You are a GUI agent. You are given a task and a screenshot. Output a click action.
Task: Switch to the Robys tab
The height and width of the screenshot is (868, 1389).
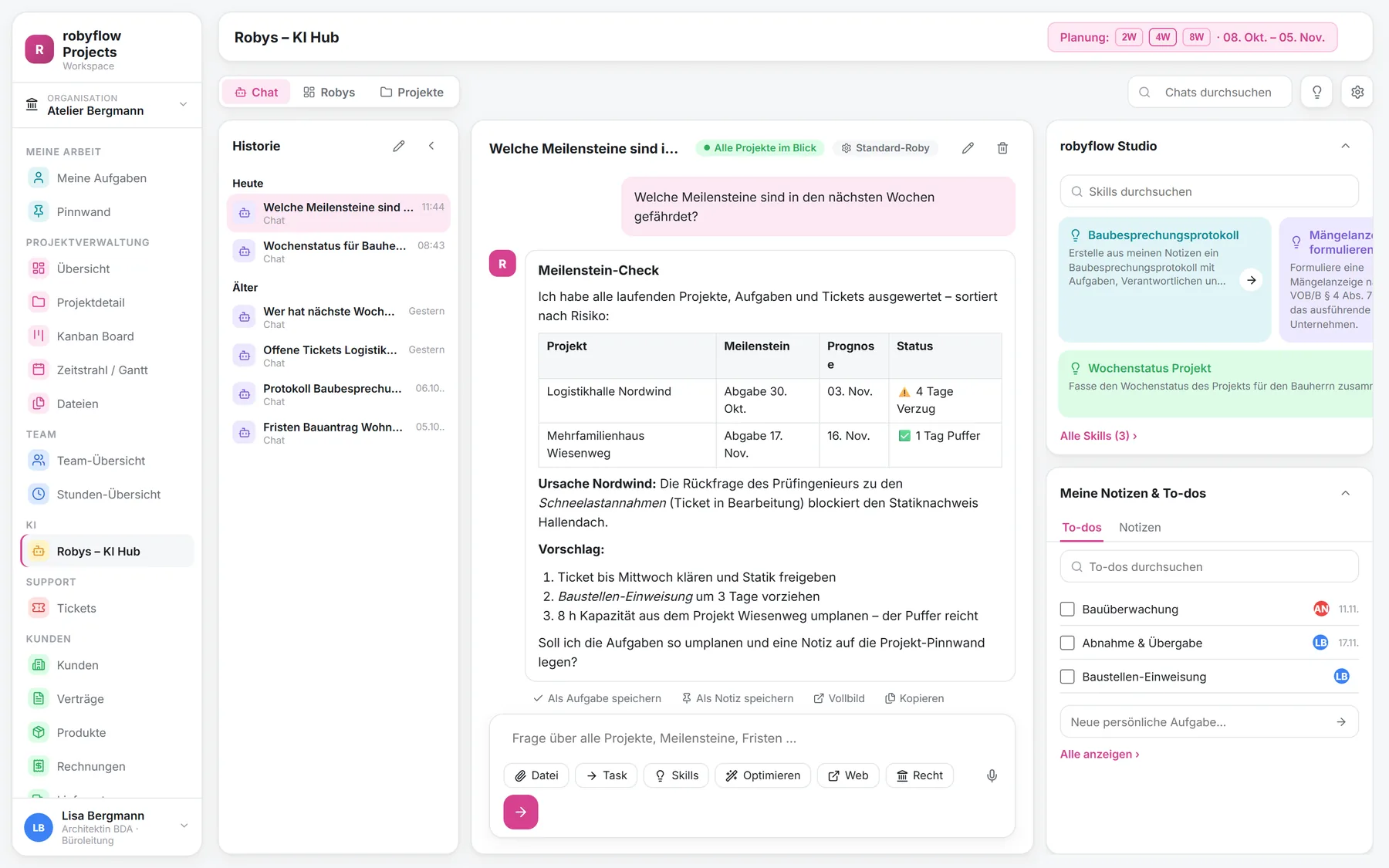coord(330,92)
